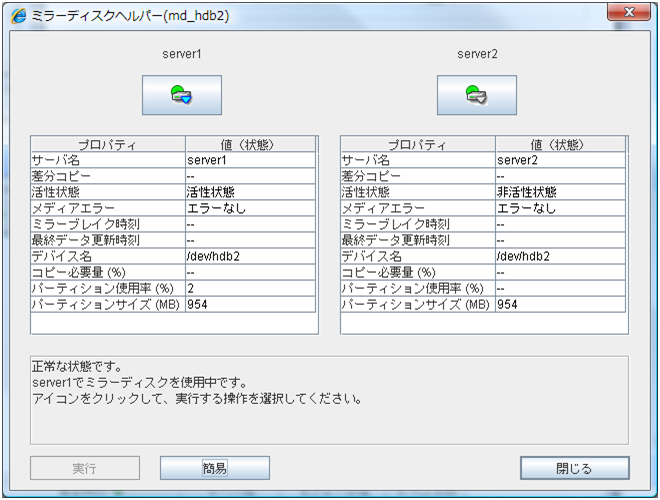Select ミラーブレイク時刻 row in server2 table
This screenshot has height=500, width=660.
417,224
